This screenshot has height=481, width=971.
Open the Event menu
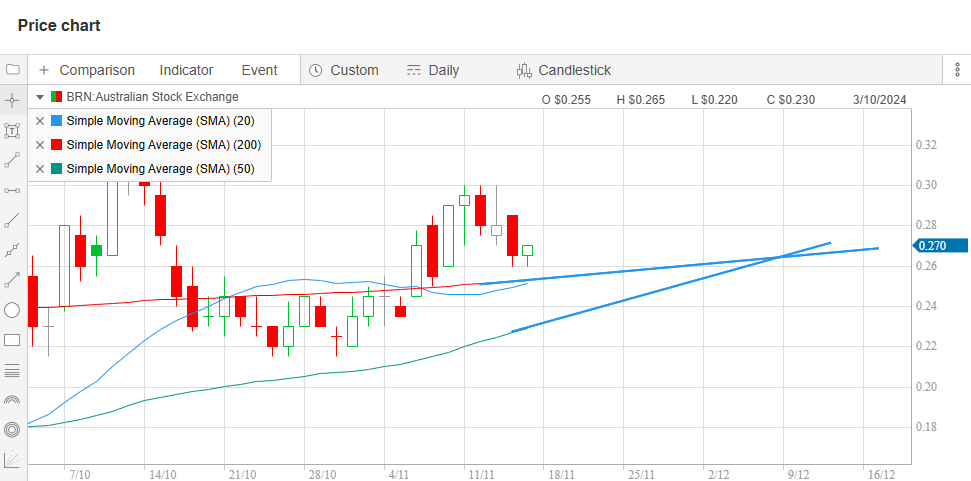[x=259, y=70]
